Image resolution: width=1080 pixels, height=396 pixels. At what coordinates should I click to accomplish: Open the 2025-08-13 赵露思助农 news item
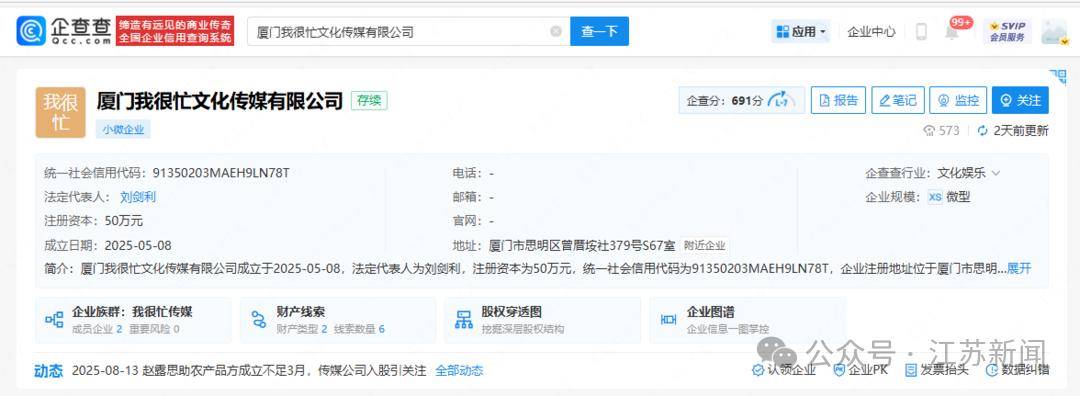(x=249, y=371)
